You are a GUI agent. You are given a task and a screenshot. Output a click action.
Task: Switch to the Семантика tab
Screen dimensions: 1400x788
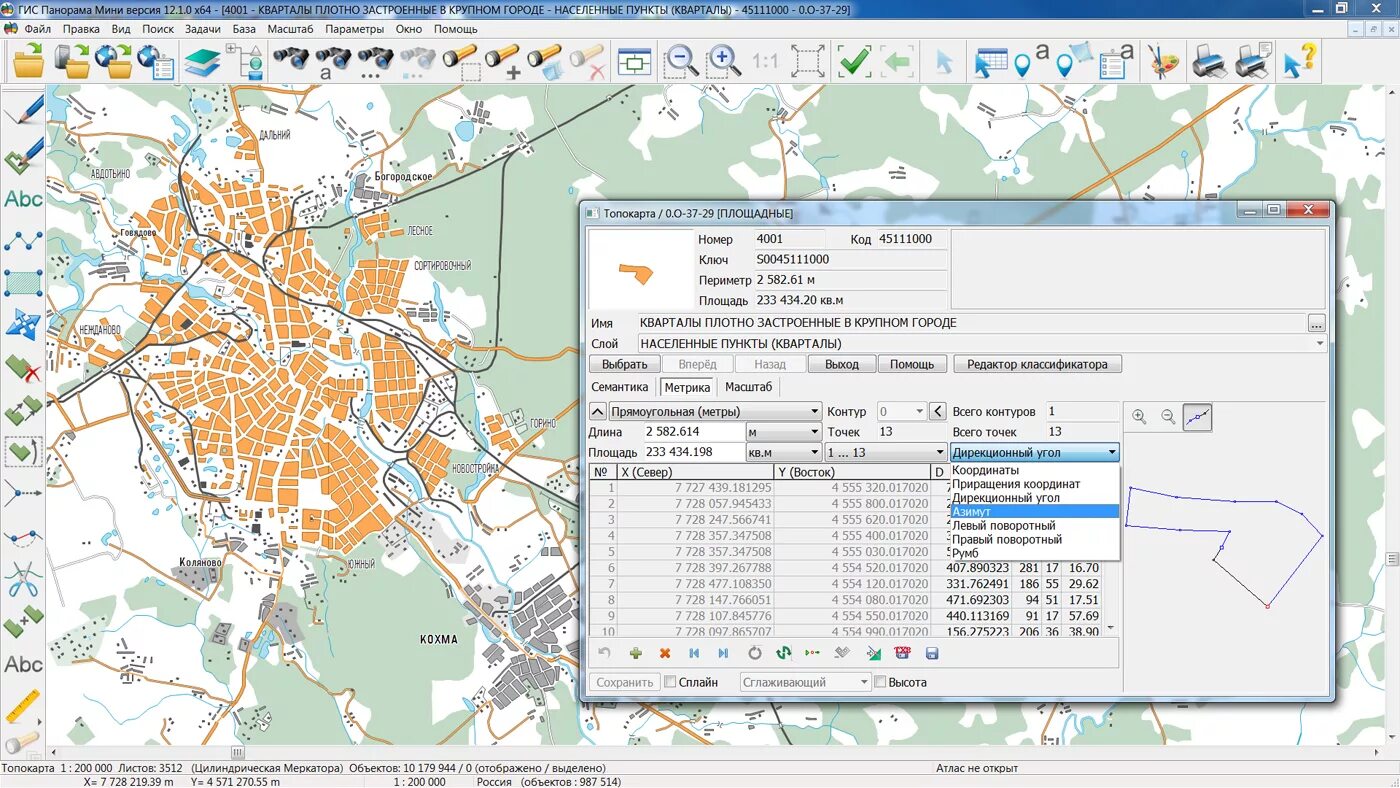coord(620,387)
